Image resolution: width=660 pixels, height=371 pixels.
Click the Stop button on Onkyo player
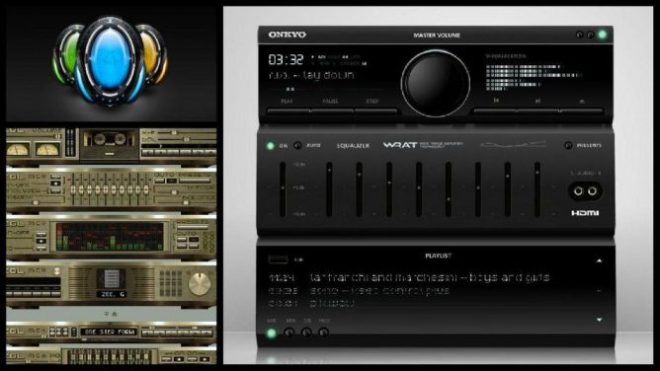click(376, 111)
